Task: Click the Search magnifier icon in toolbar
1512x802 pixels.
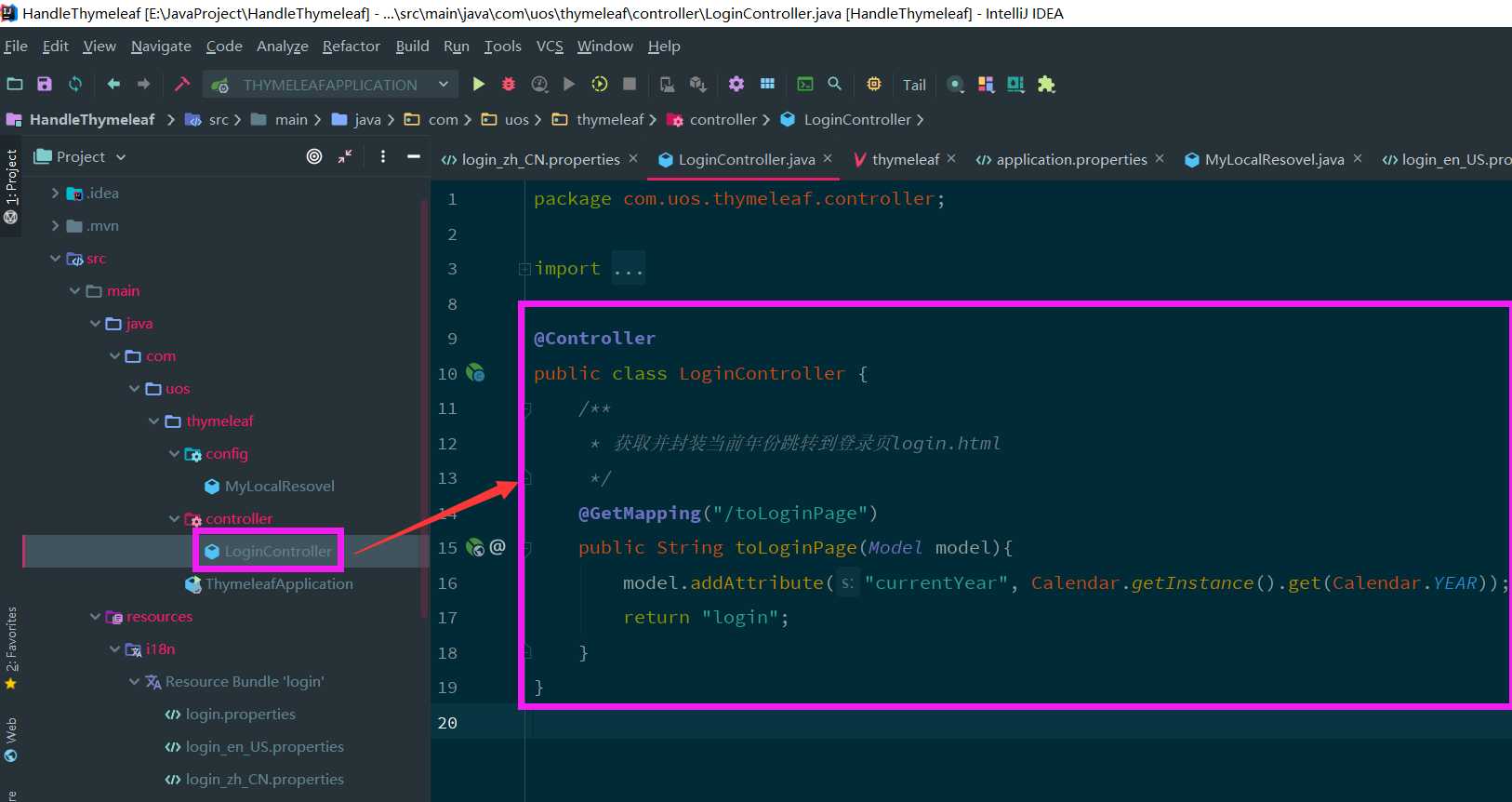Action: click(835, 84)
